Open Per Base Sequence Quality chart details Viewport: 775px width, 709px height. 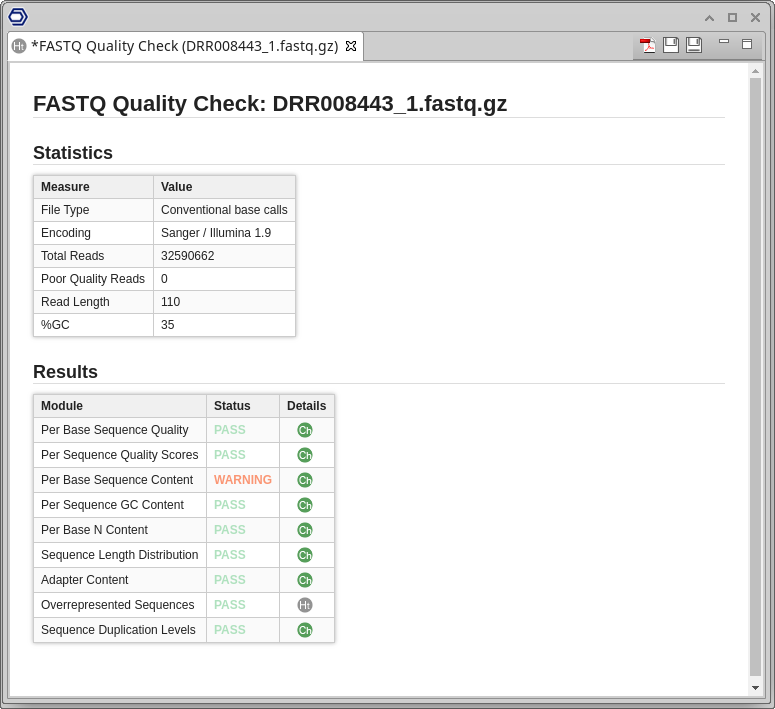305,430
